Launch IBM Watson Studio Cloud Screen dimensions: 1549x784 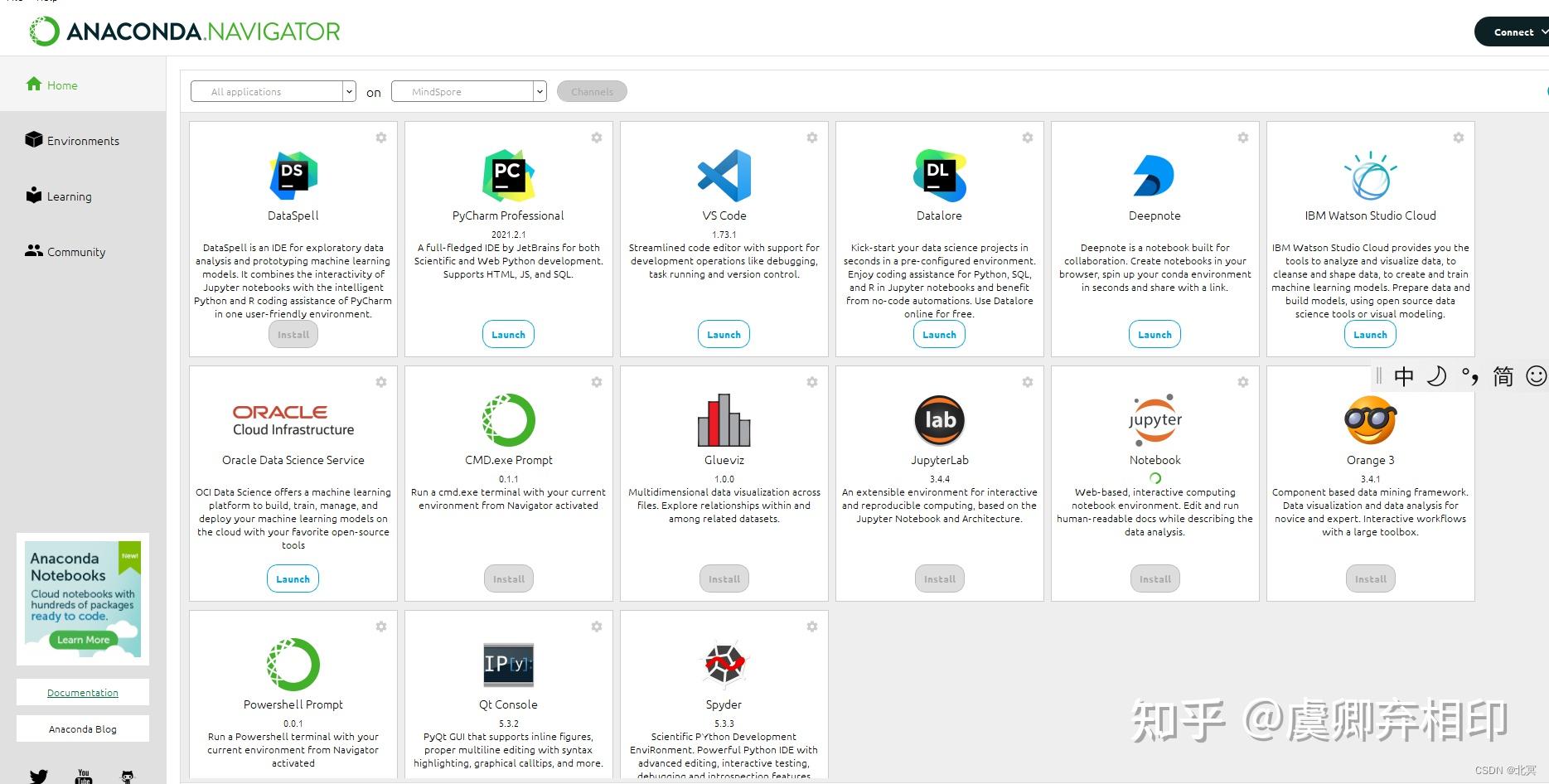(x=1370, y=334)
